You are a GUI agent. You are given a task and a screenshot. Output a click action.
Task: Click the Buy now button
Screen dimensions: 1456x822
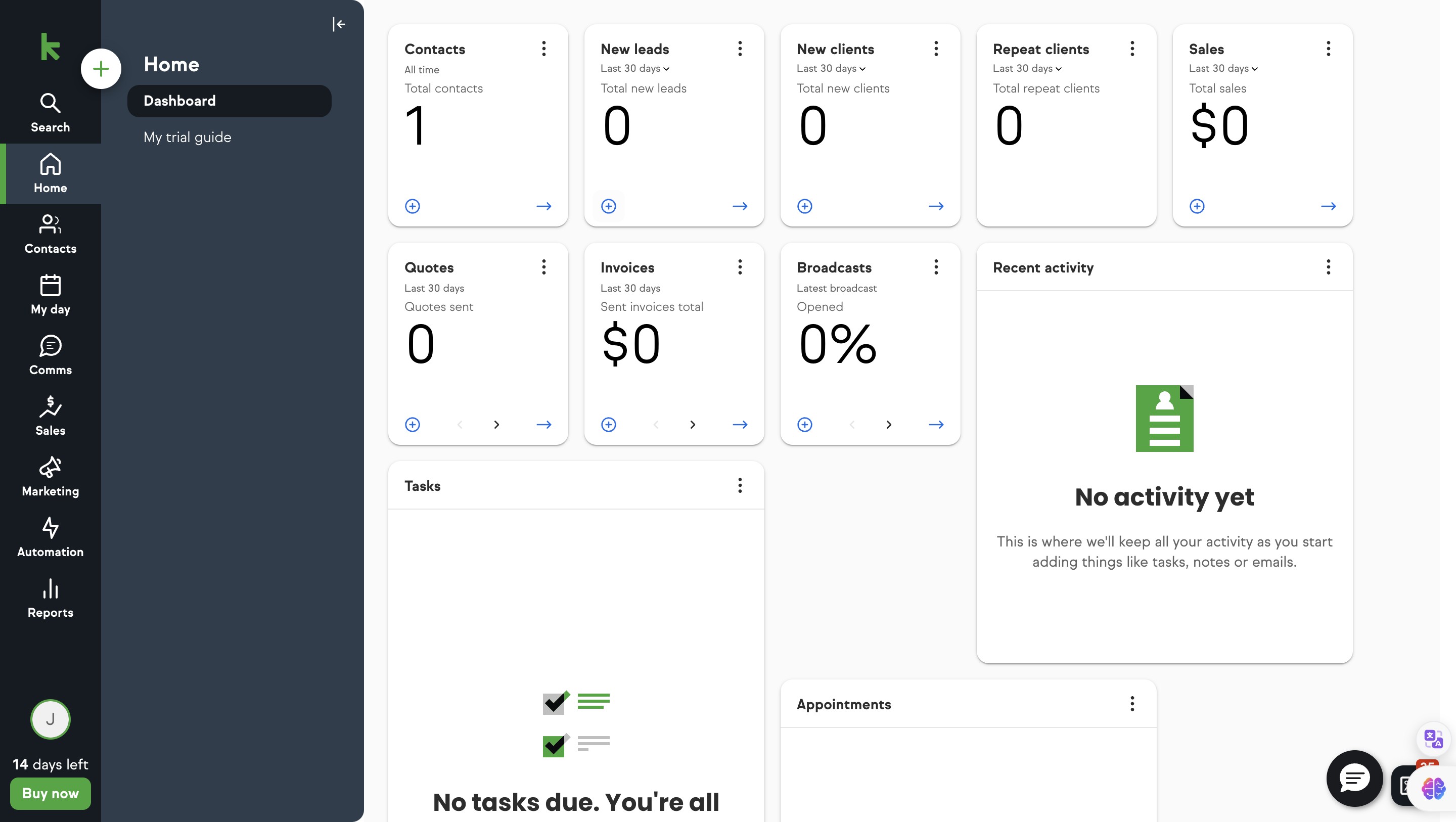pos(51,793)
